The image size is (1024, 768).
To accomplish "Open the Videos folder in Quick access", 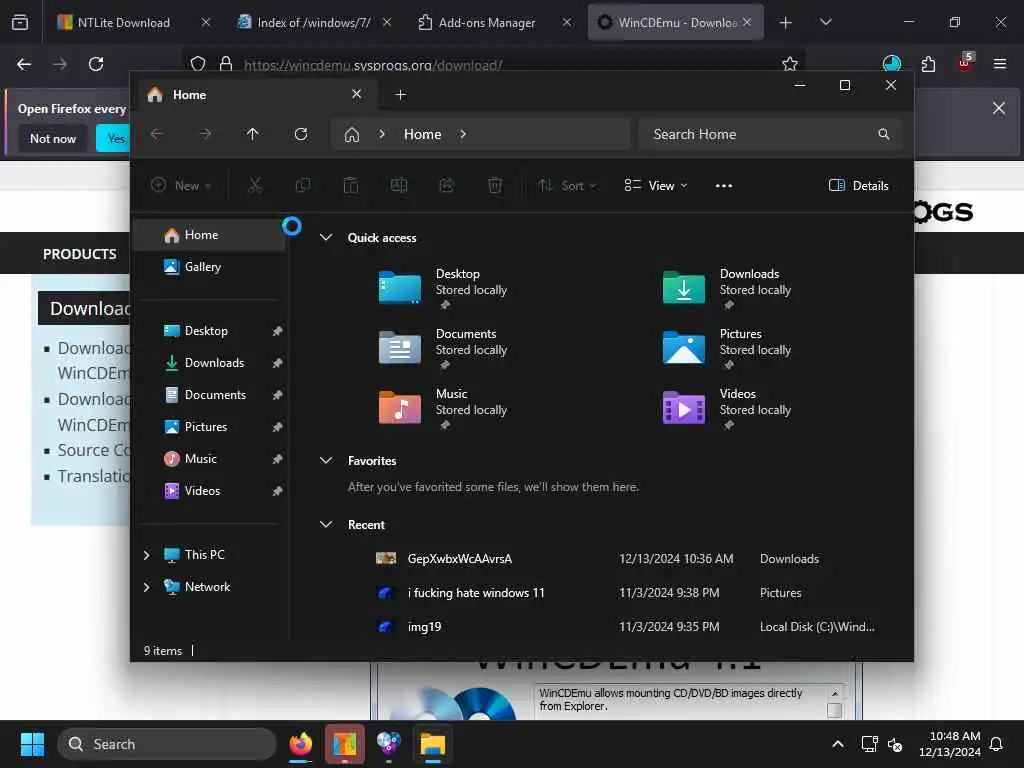I will pyautogui.click(x=728, y=408).
